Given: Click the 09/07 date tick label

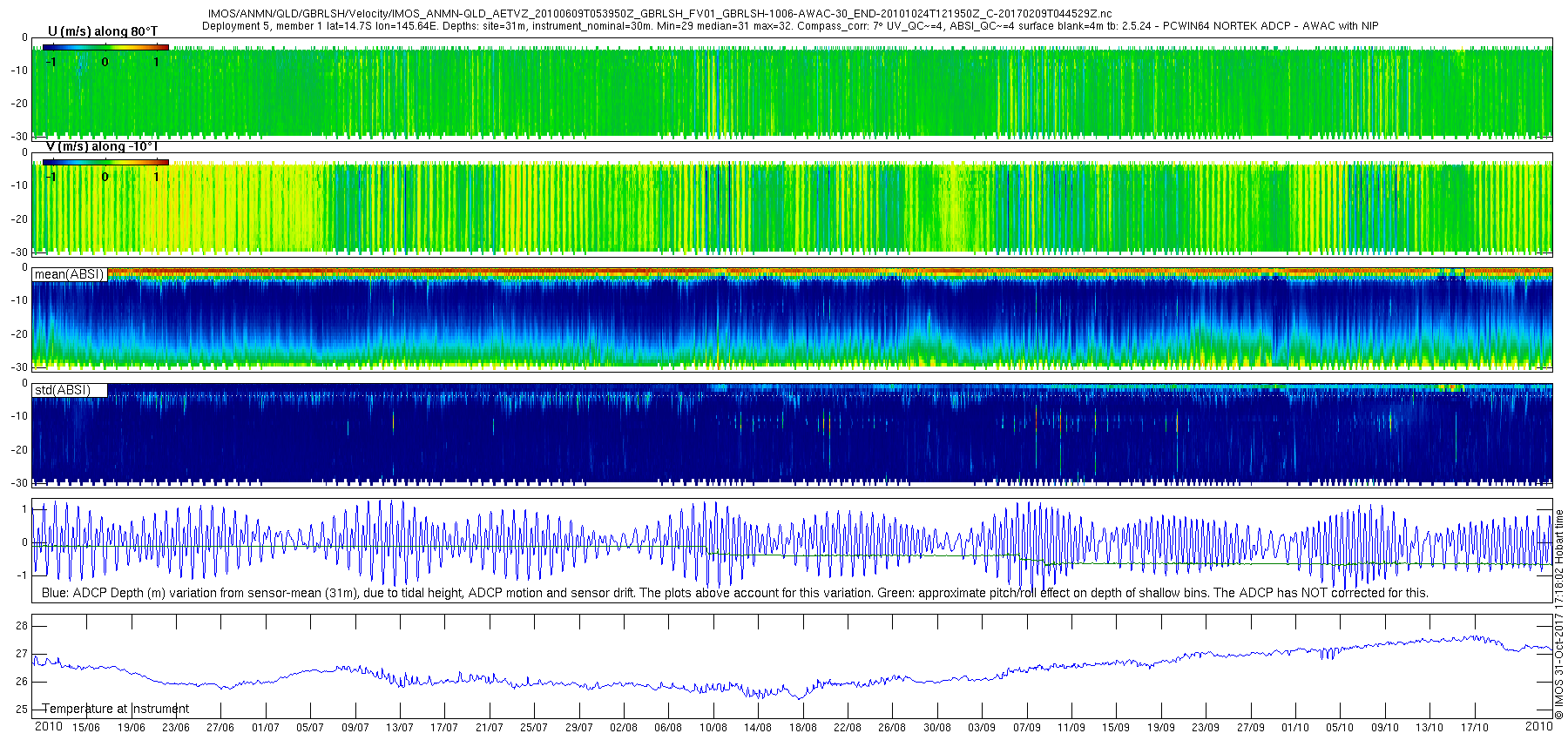Looking at the screenshot, I should 355,728.
